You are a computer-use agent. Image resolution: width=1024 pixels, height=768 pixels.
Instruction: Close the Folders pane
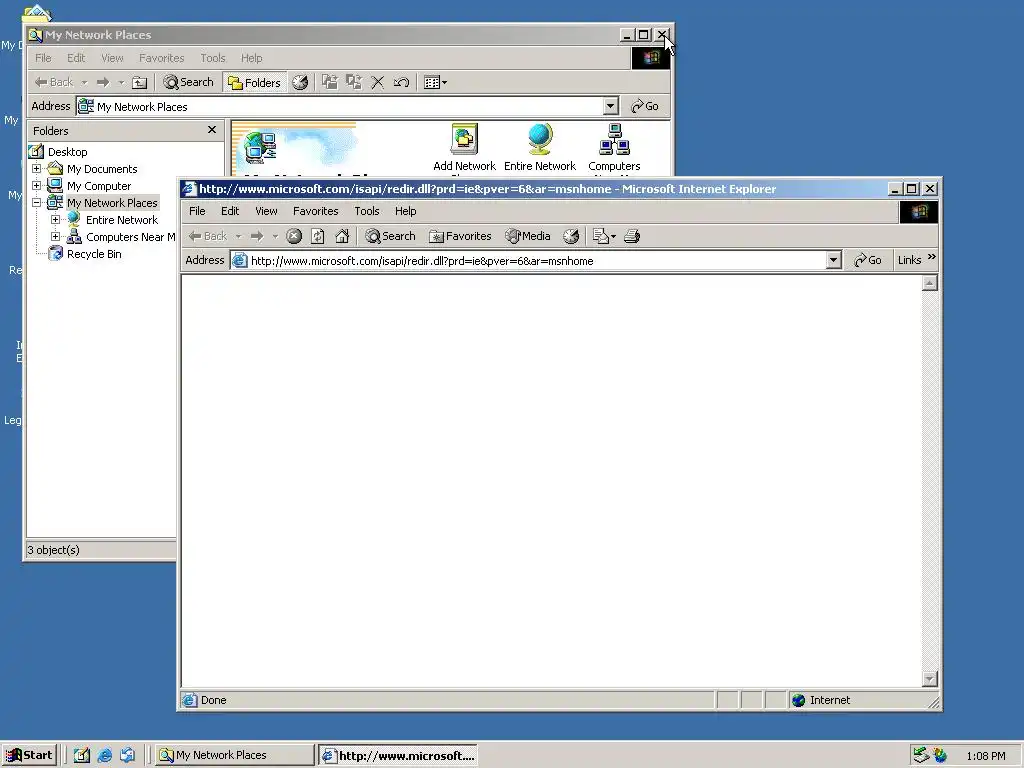[x=212, y=130]
